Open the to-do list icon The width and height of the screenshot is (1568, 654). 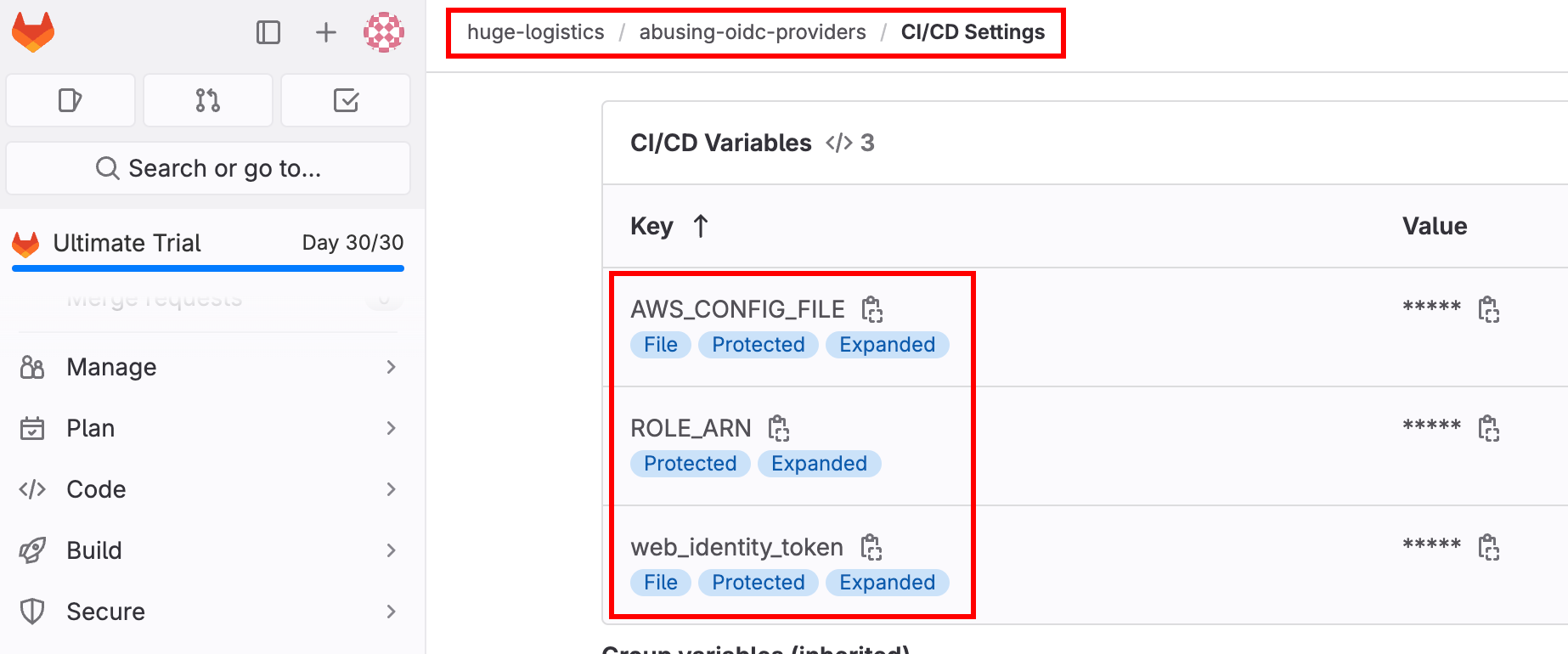[x=345, y=99]
